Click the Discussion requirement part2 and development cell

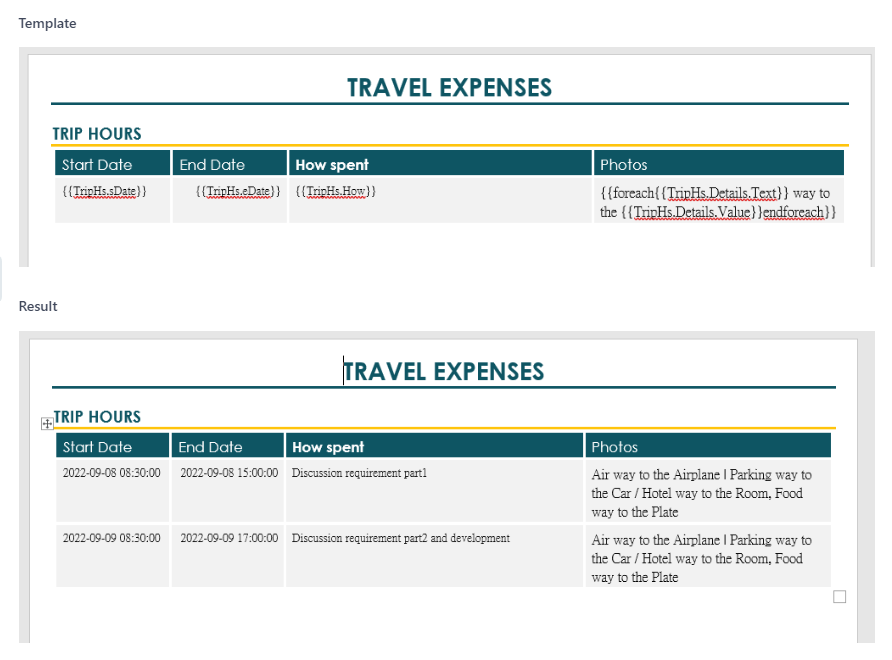(400, 538)
